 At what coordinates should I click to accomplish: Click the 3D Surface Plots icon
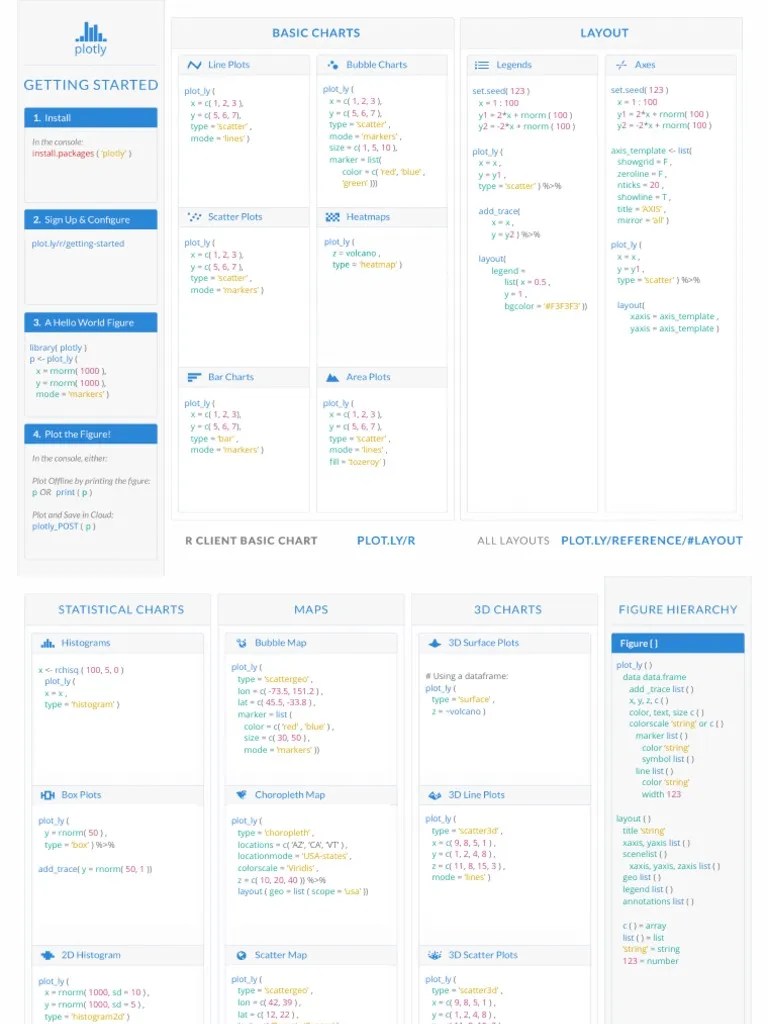pos(435,643)
